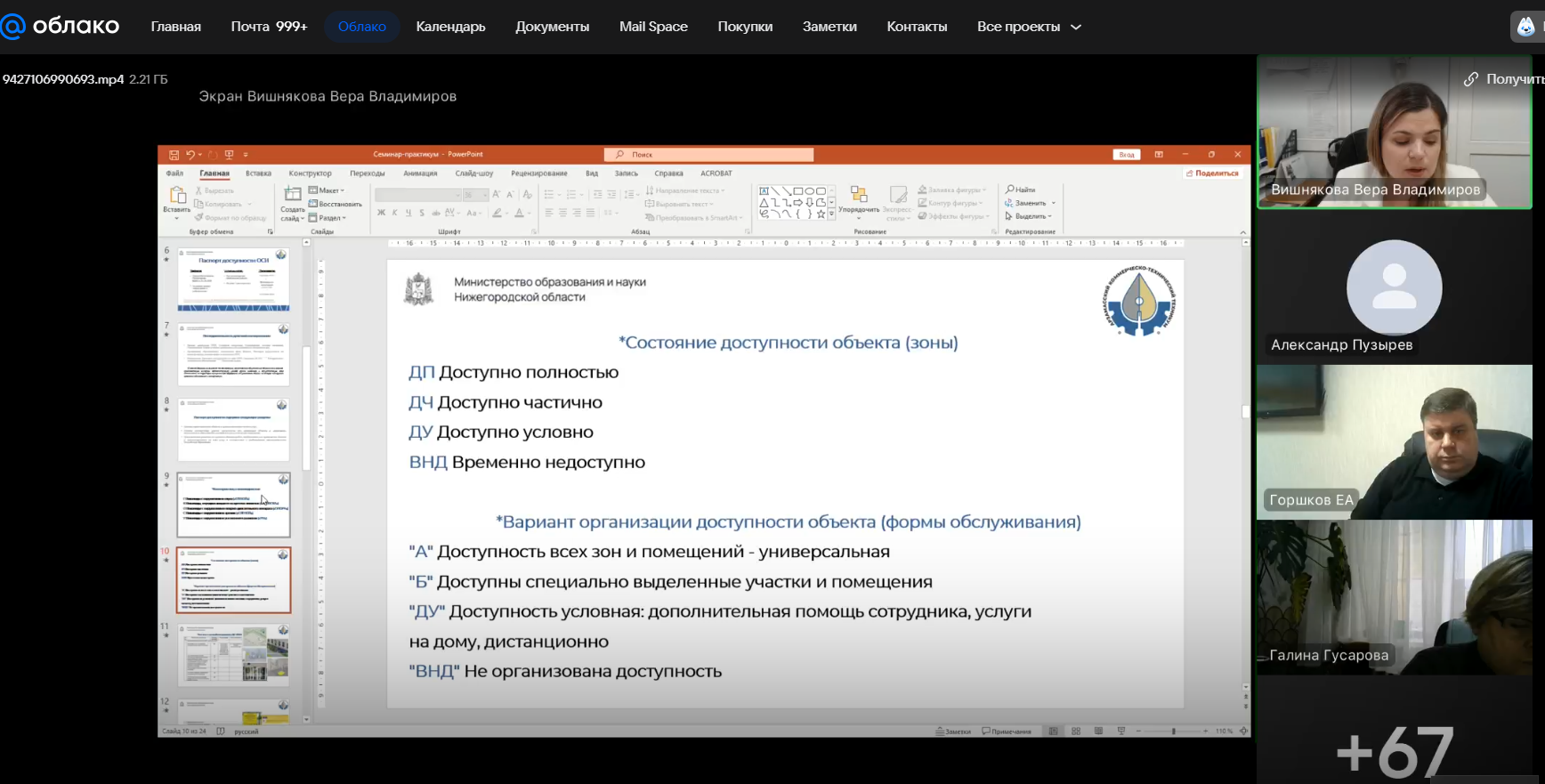Click the Undo arrow in quick access toolbar
Image resolution: width=1545 pixels, height=784 pixels.
click(x=190, y=155)
